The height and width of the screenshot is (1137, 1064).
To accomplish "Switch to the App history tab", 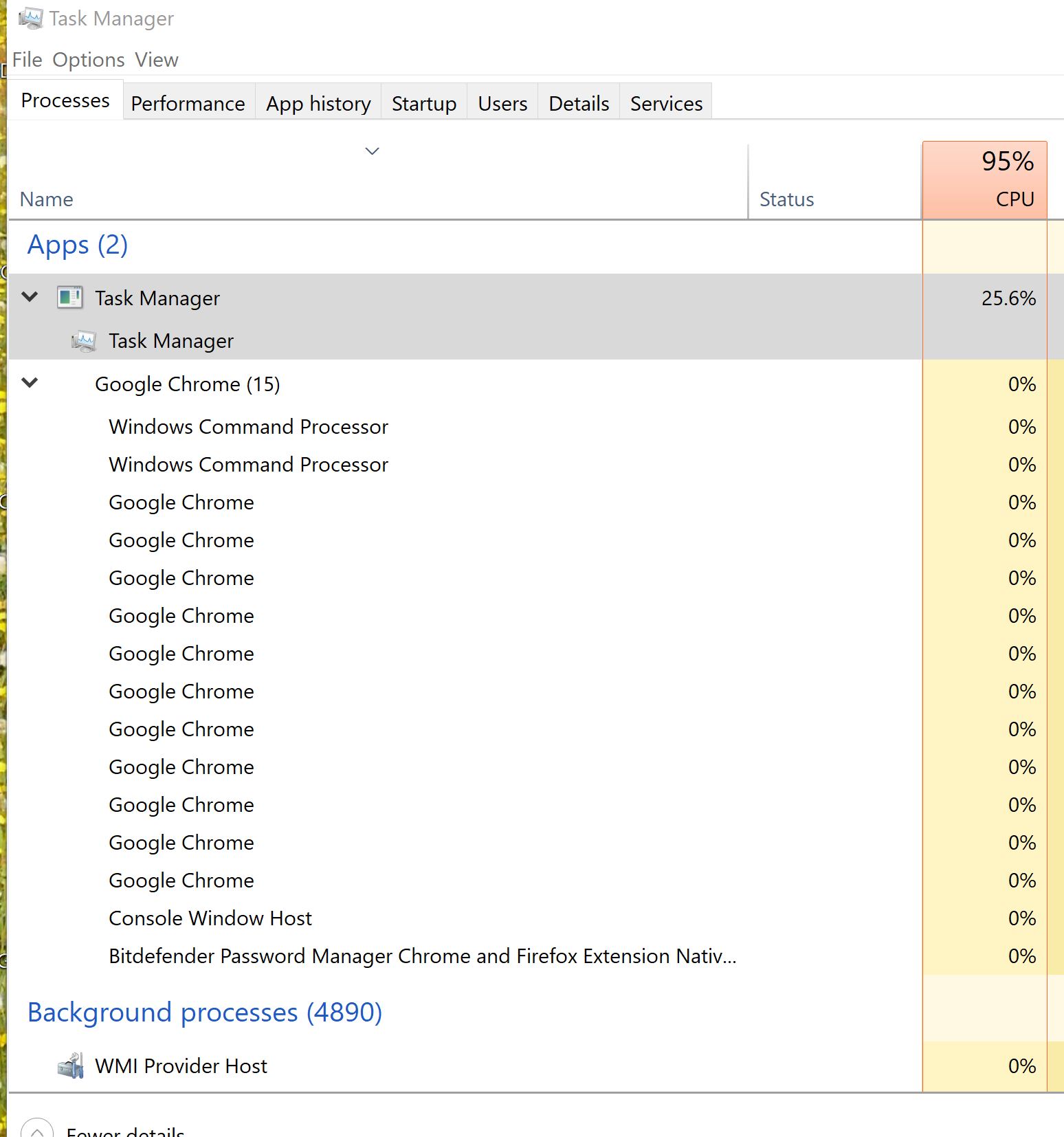I will click(318, 103).
